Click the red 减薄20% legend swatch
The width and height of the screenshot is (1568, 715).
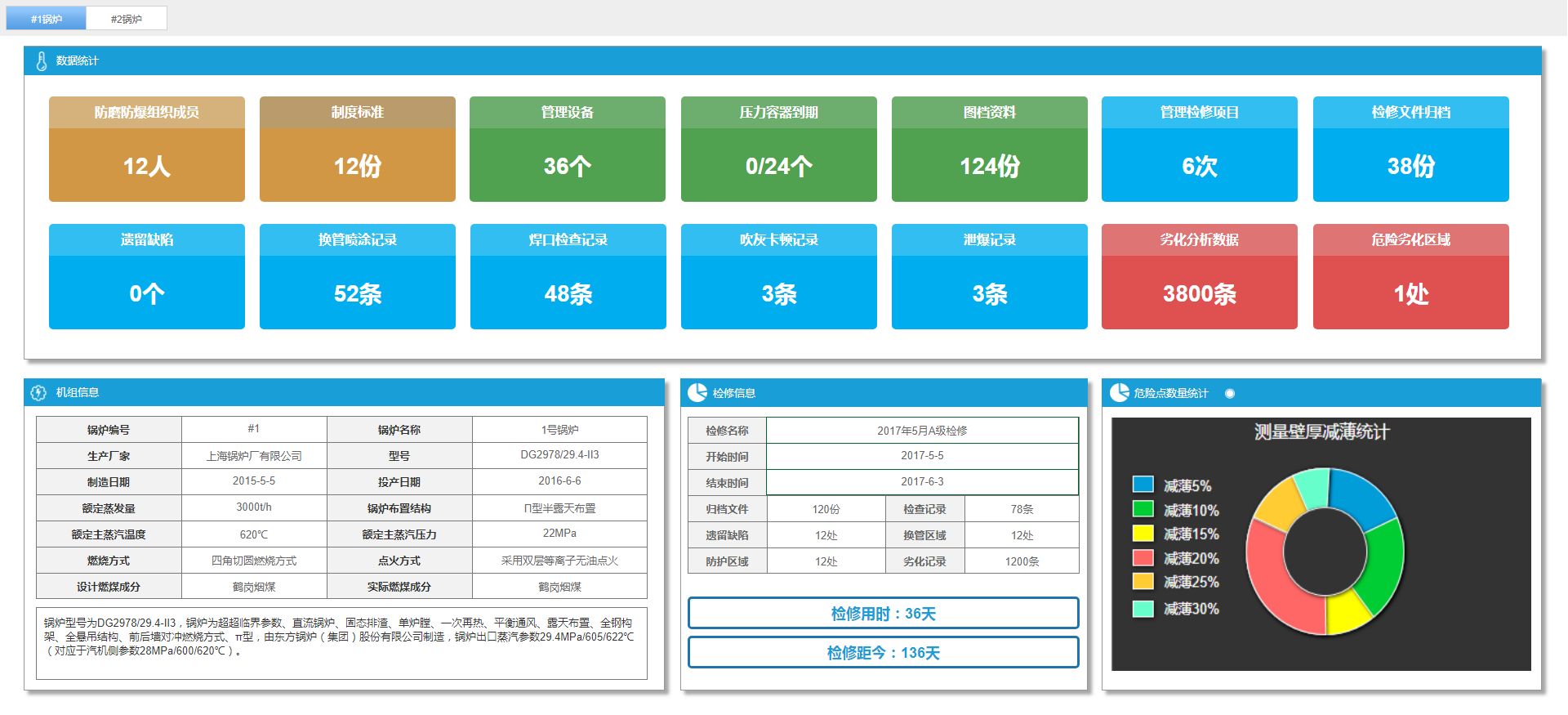tap(1143, 558)
